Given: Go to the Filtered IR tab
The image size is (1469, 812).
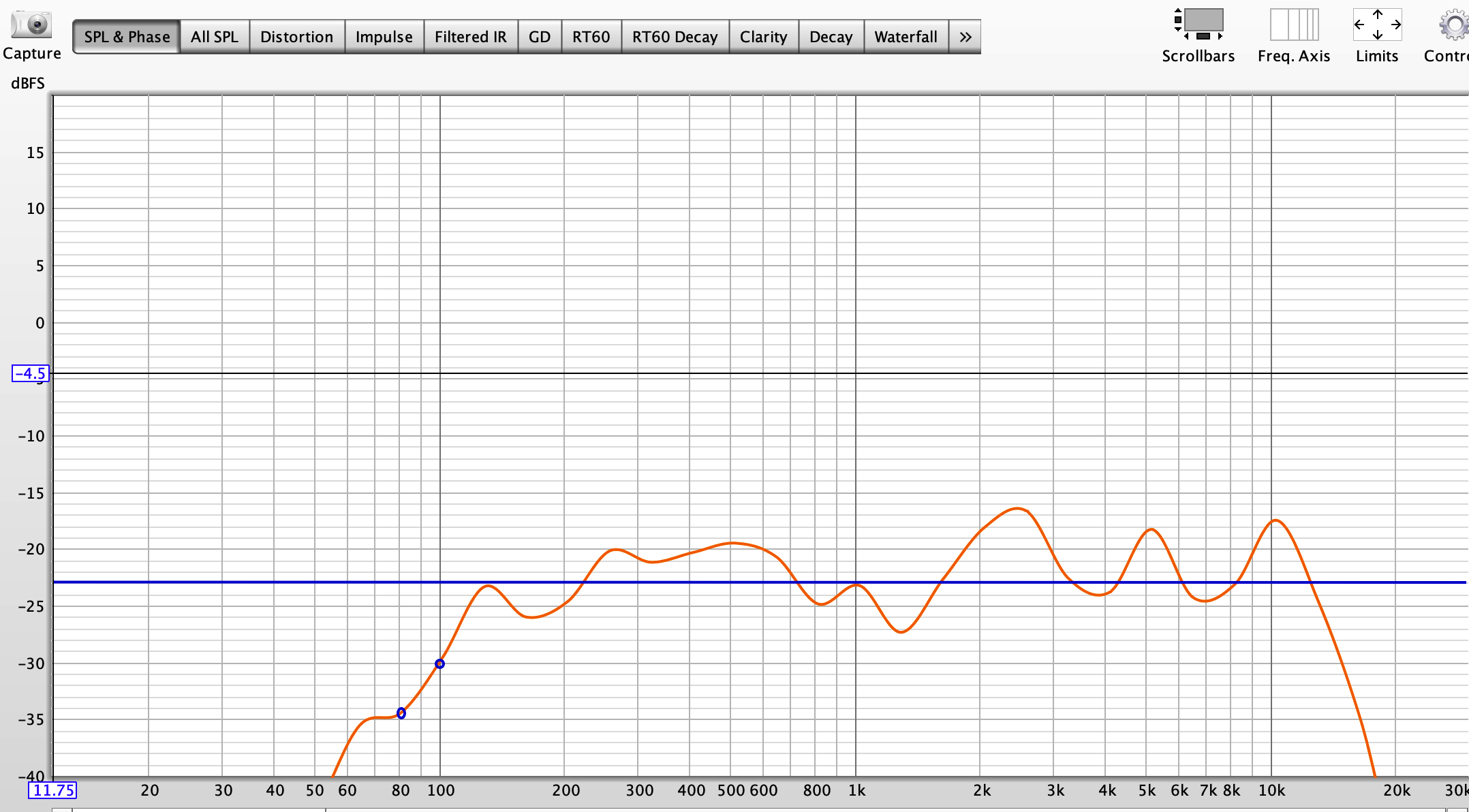Looking at the screenshot, I should 470,37.
